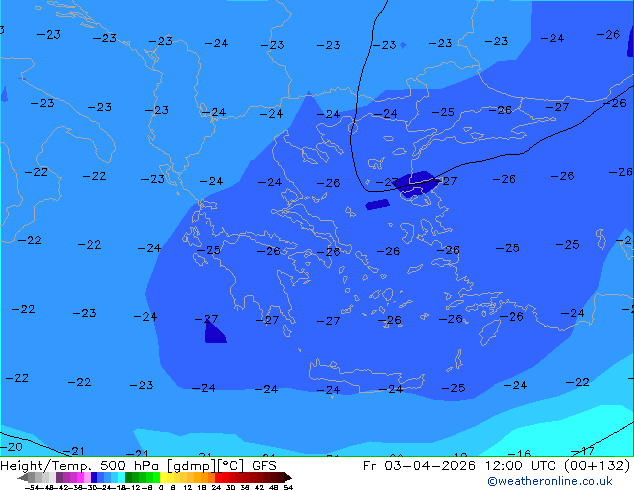Screen dimensions: 634x490
Task: Click the 12:00 UTC time label
Action: (x=522, y=466)
